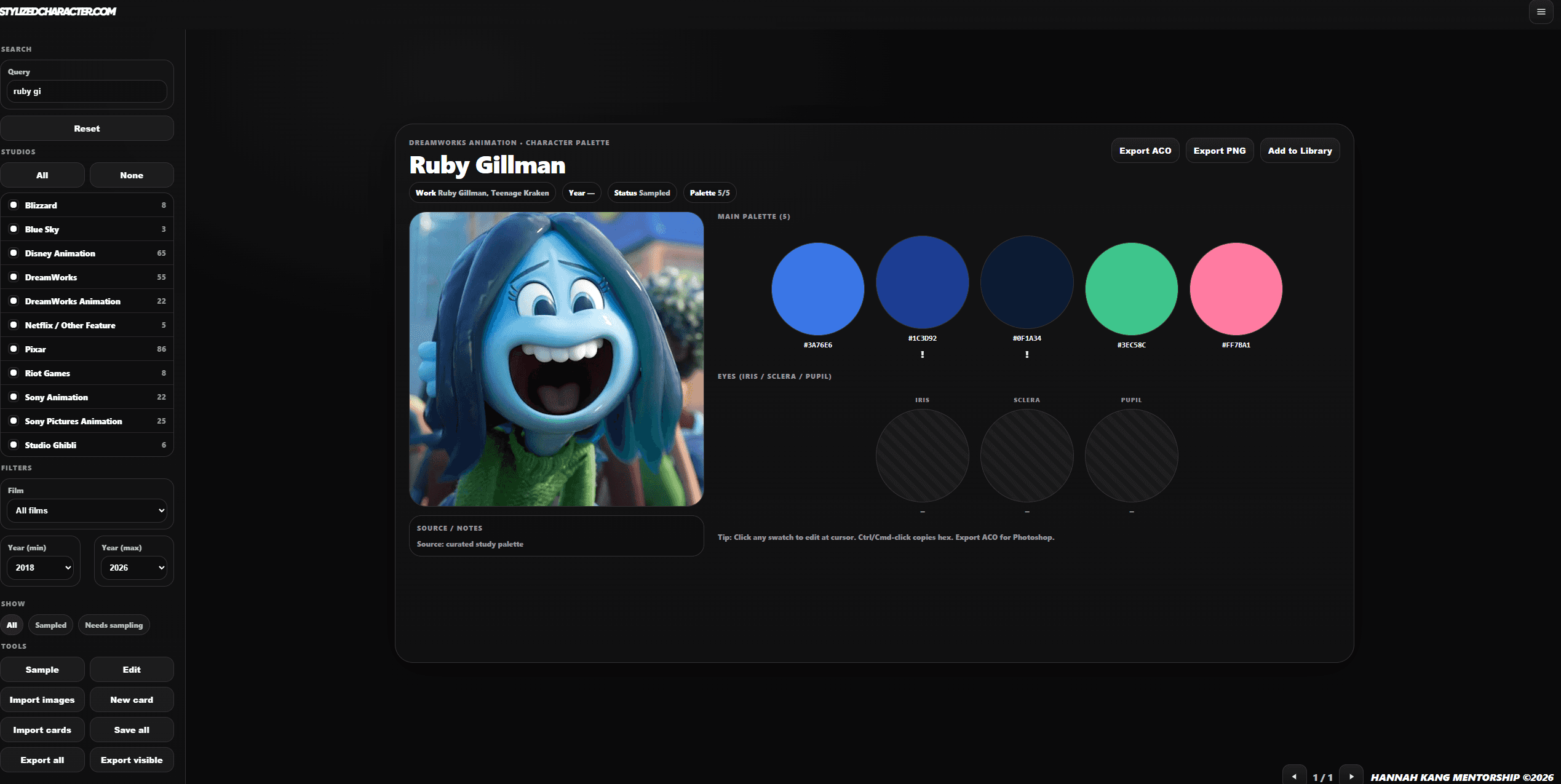The image size is (1561, 784).
Task: Click the empty Pupil eye swatch
Action: 1131,456
